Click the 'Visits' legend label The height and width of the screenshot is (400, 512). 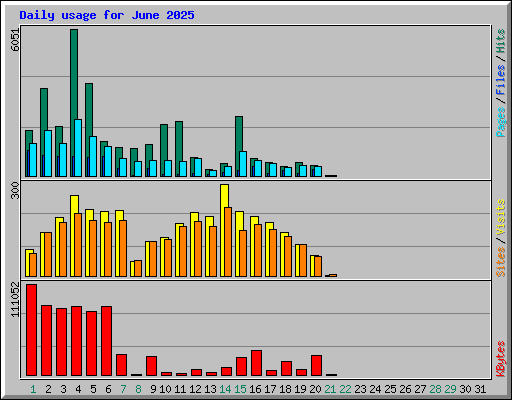500,217
